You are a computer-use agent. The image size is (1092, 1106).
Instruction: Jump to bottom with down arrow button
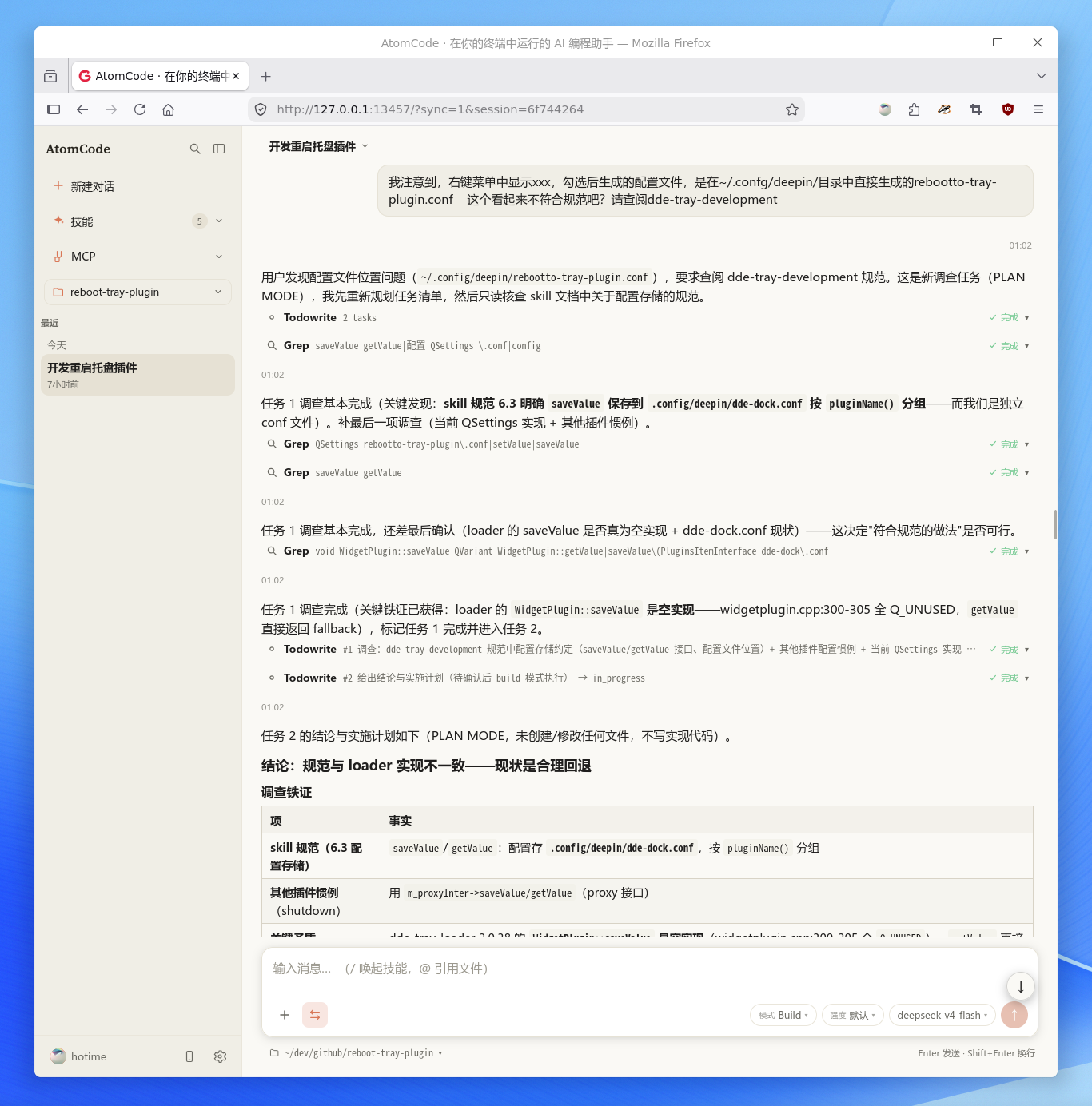click(1021, 986)
